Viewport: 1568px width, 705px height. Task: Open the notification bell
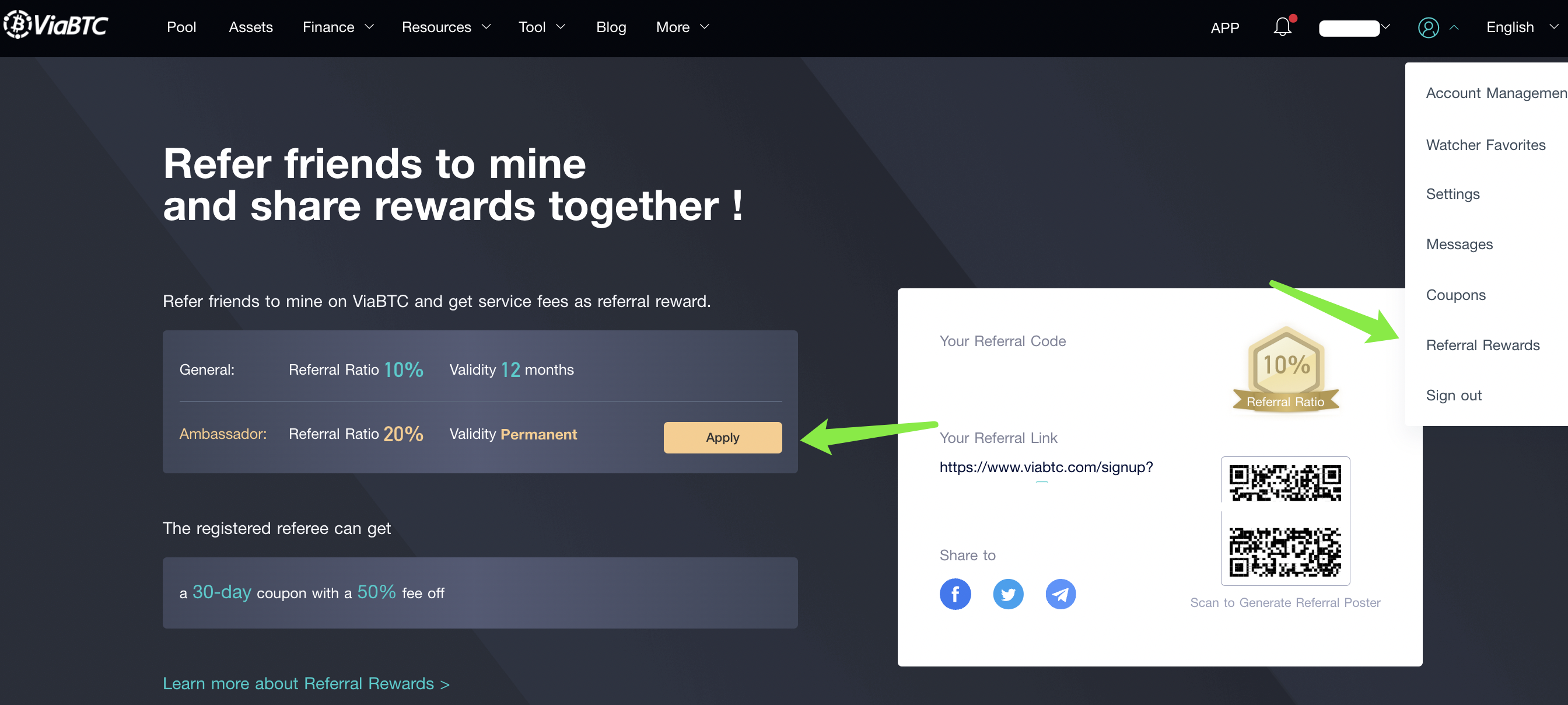coord(1283,26)
